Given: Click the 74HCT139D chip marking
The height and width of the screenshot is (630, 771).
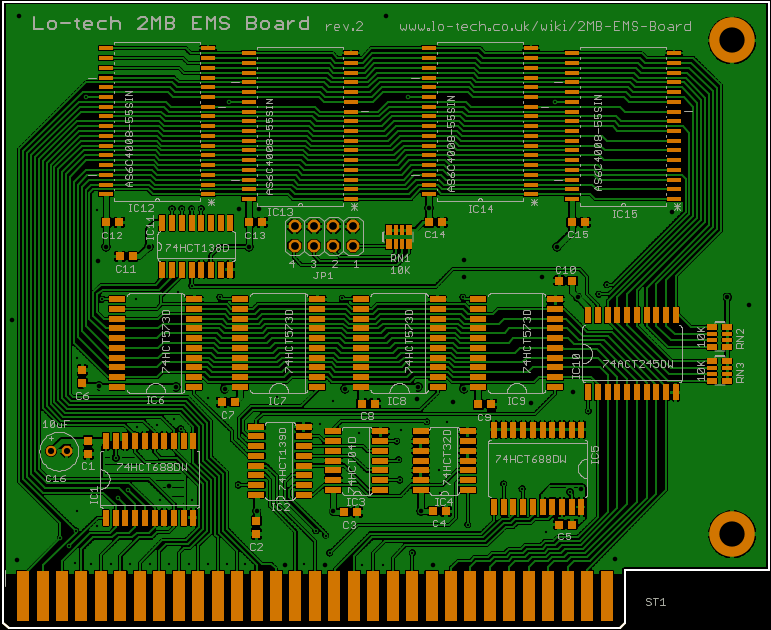Looking at the screenshot, I should 282,459.
